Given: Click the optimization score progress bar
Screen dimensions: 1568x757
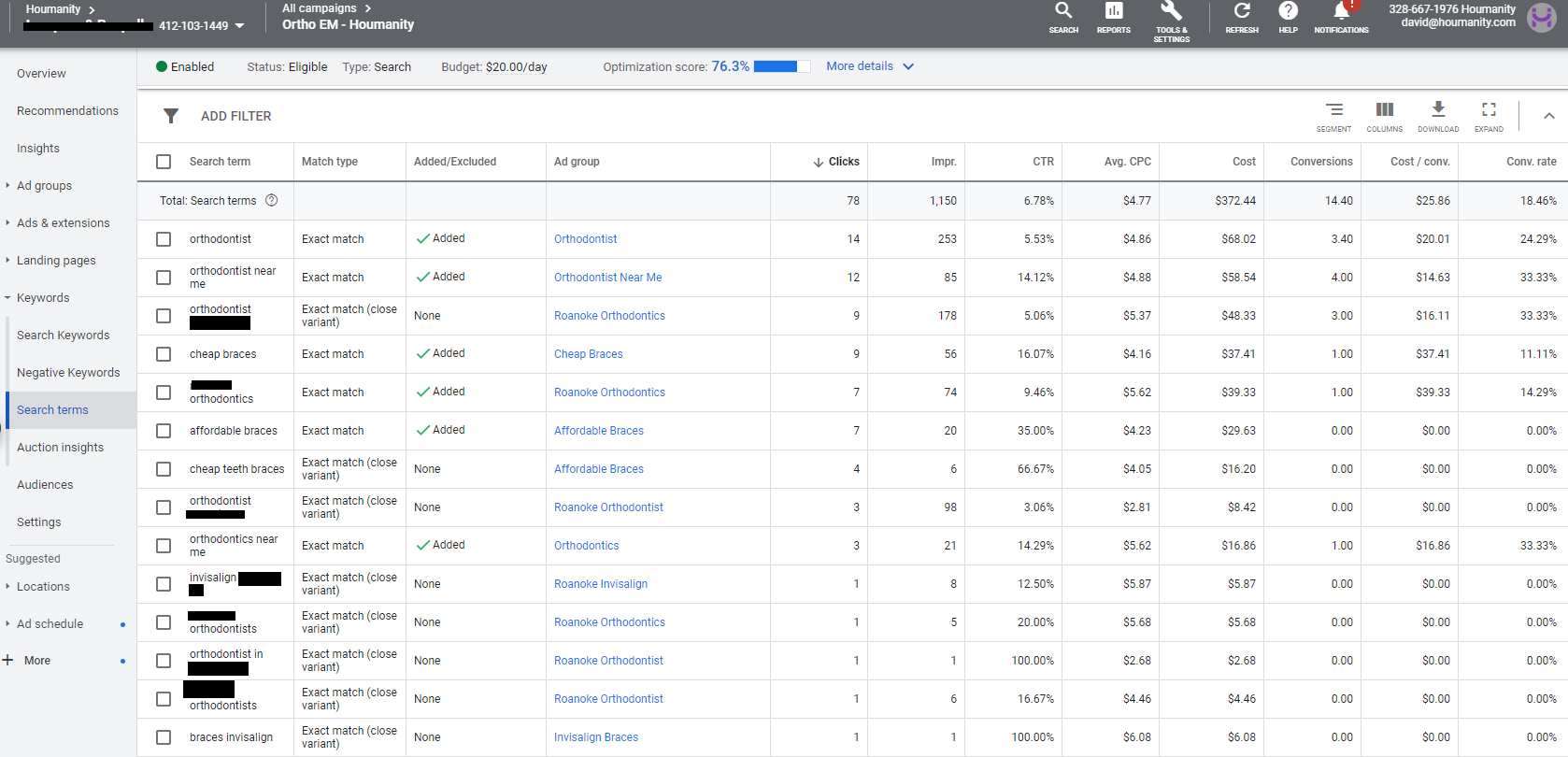Looking at the screenshot, I should click(x=782, y=66).
